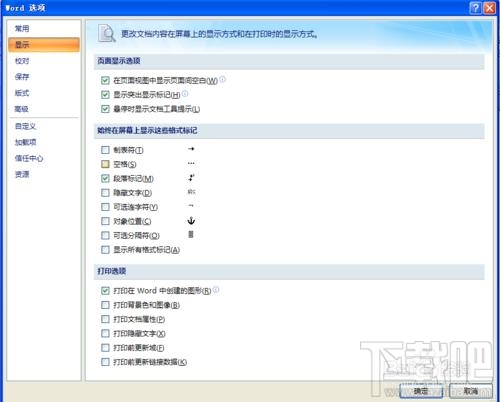
Task: Toggle 显示突出显示标记 checkbox
Action: [x=105, y=95]
